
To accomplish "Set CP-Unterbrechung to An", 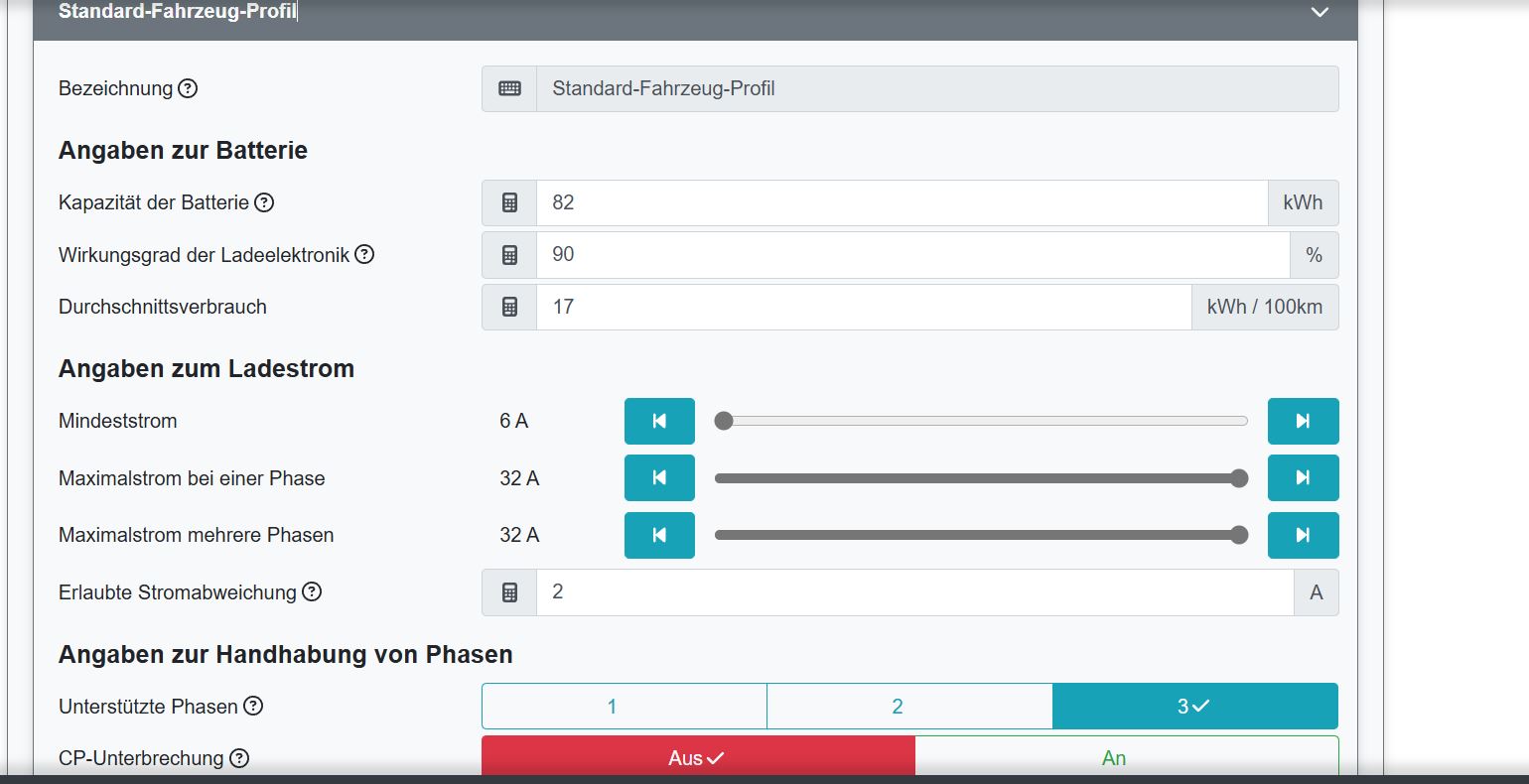I will pos(1126,756).
